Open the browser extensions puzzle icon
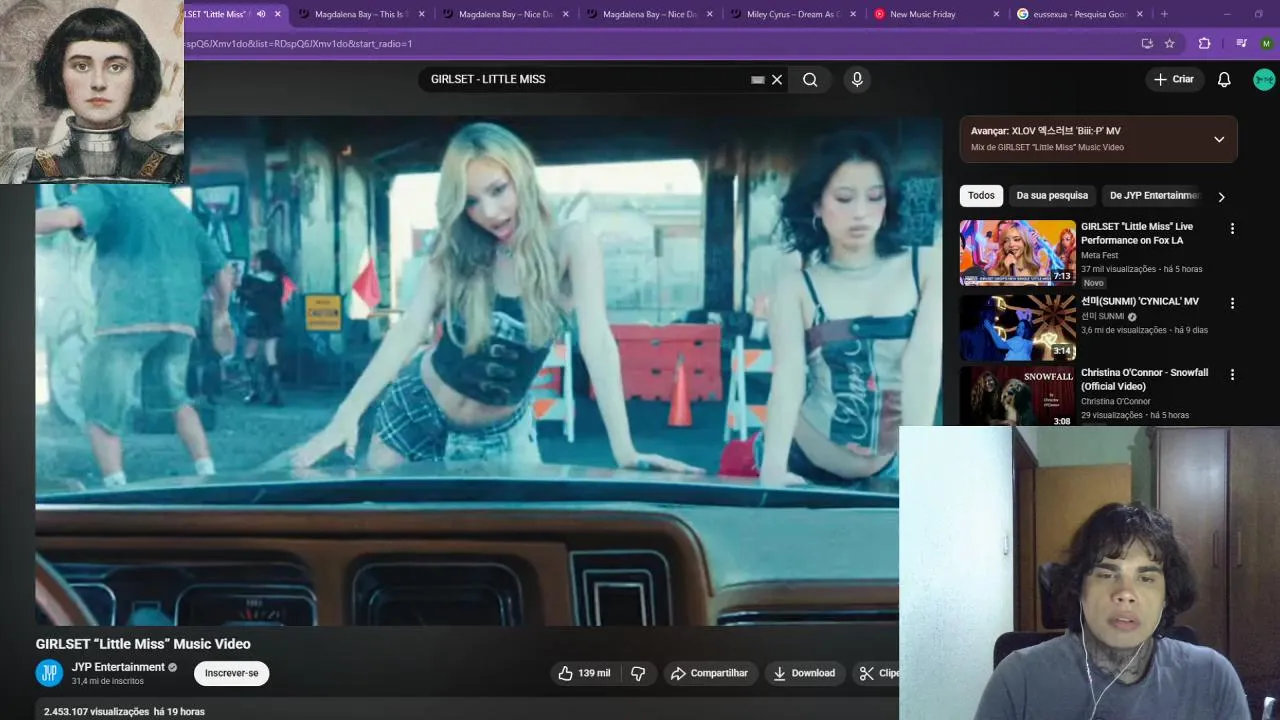 1204,44
